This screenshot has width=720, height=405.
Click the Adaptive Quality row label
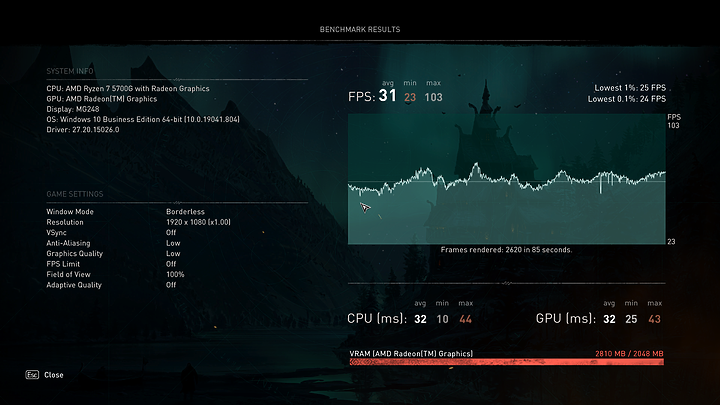[74, 285]
